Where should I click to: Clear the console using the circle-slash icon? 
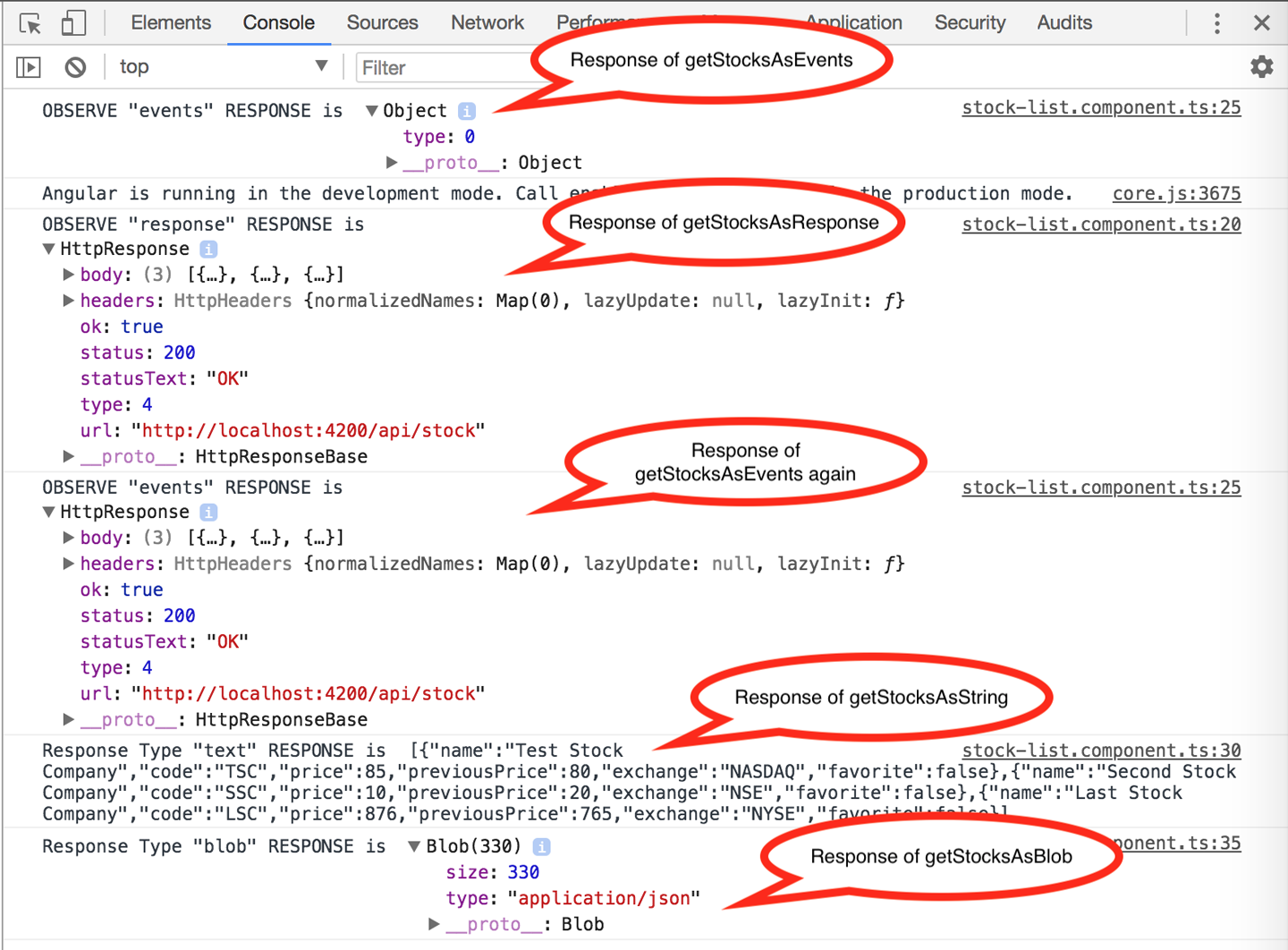(x=75, y=66)
